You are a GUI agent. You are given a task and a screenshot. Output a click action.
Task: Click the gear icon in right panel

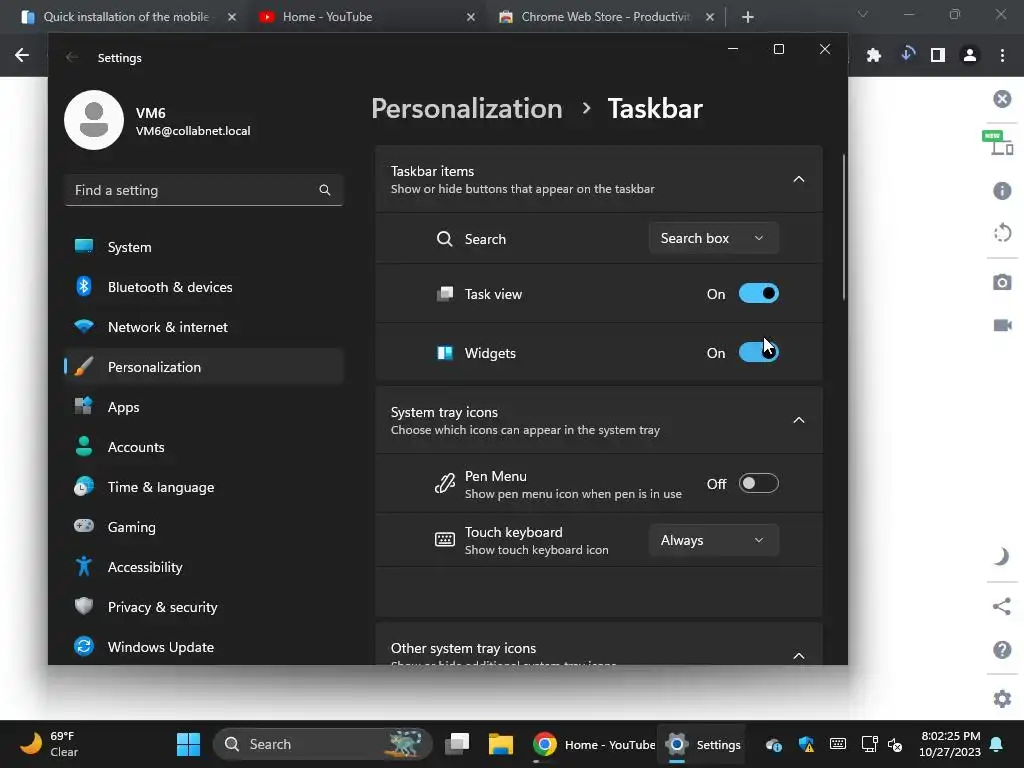pyautogui.click(x=1002, y=698)
